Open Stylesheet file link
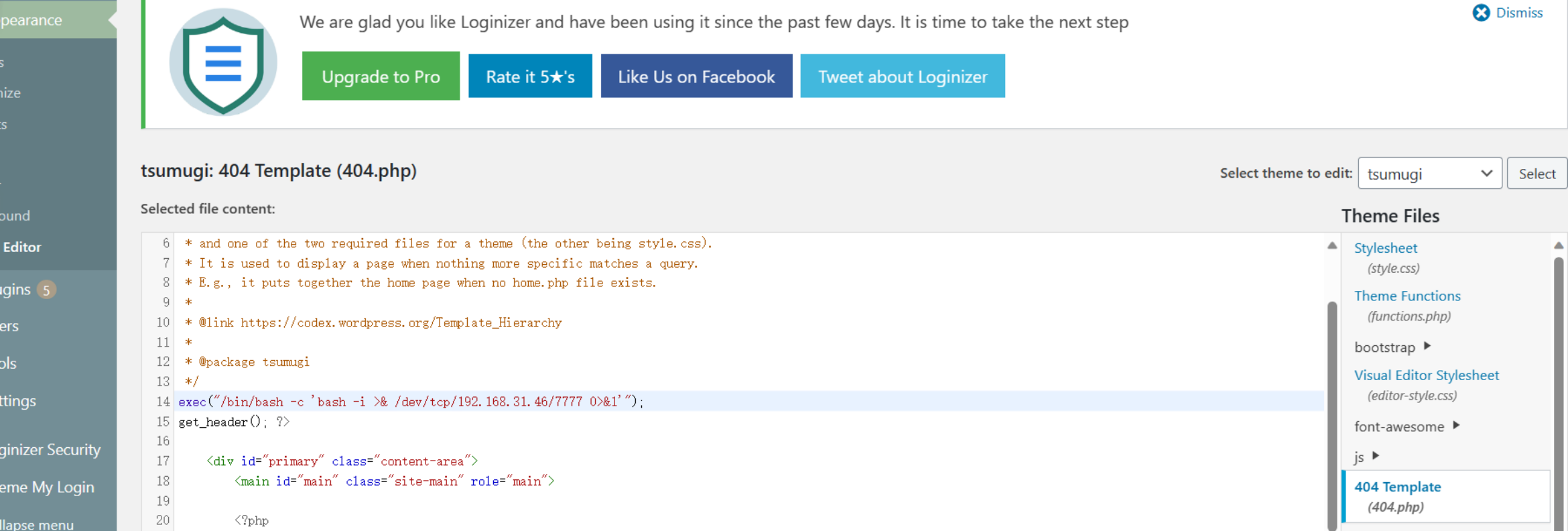The image size is (1568, 531). [x=1385, y=248]
